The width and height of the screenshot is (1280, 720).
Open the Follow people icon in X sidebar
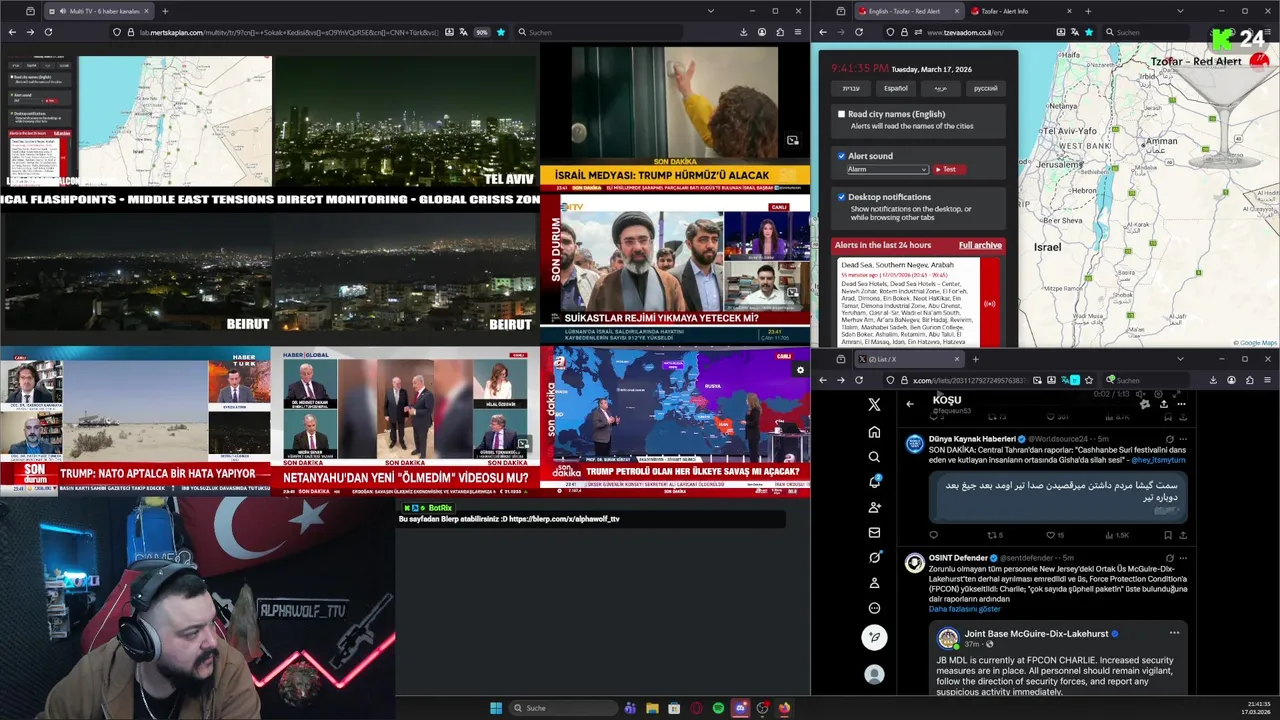[874, 507]
